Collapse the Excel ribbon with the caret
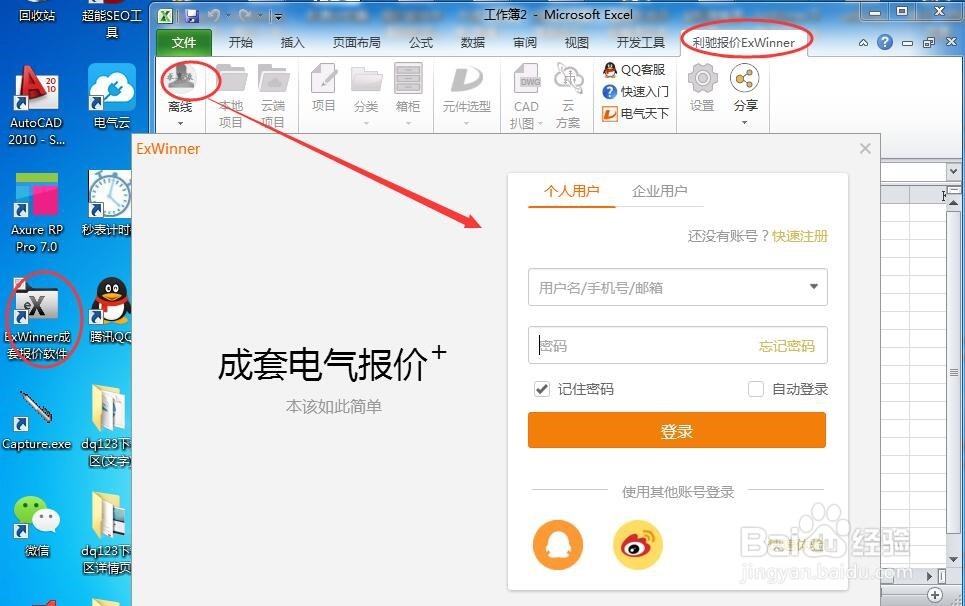This screenshot has height=606, width=965. tap(863, 43)
